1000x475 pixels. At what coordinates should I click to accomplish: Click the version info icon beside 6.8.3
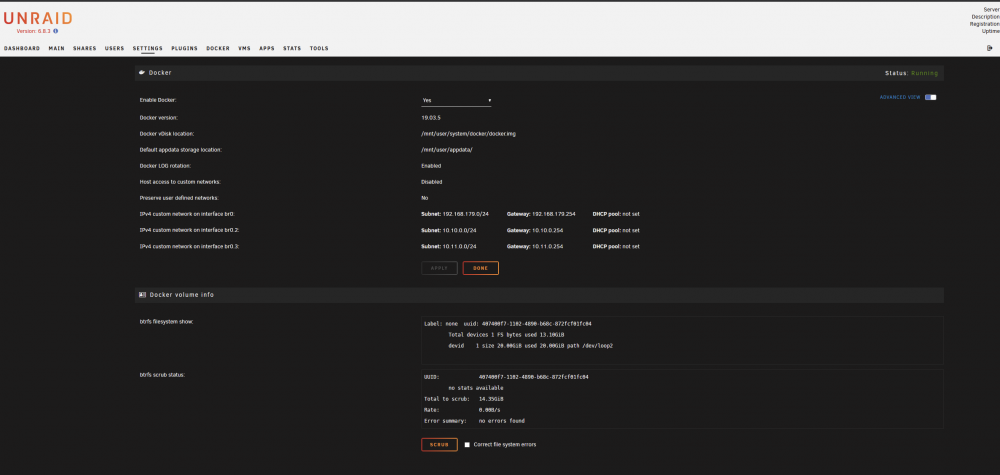55,31
